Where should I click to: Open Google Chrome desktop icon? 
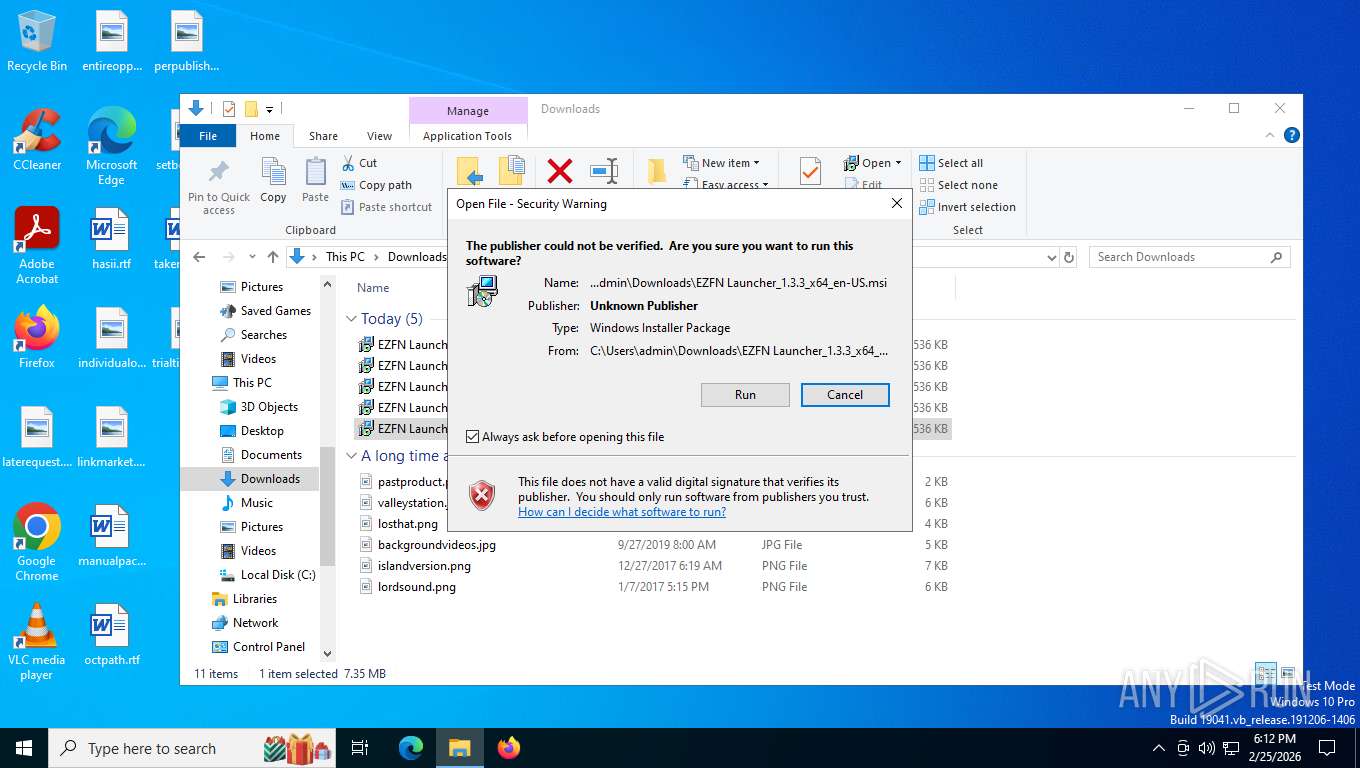pyautogui.click(x=37, y=542)
